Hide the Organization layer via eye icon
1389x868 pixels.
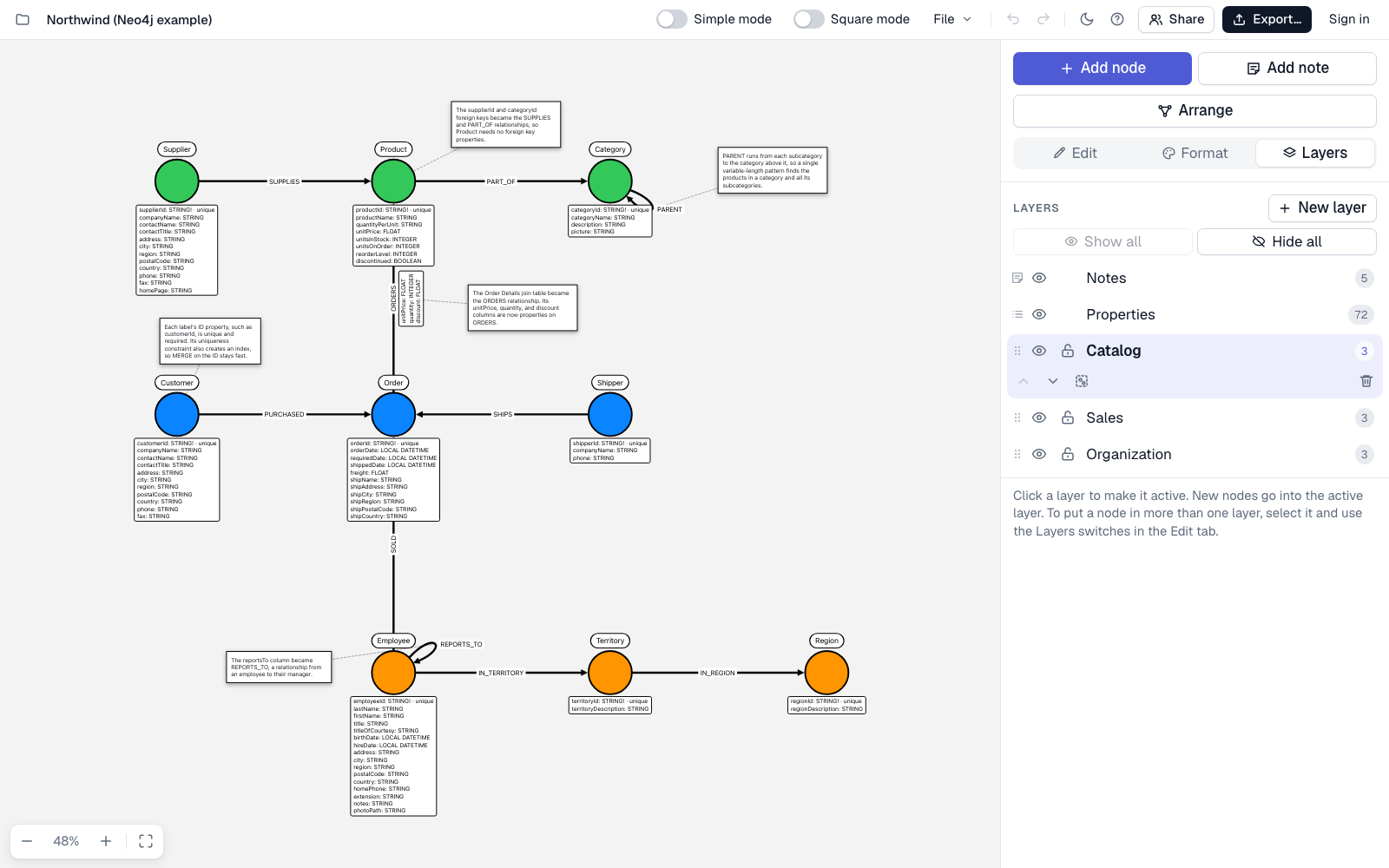[1039, 454]
